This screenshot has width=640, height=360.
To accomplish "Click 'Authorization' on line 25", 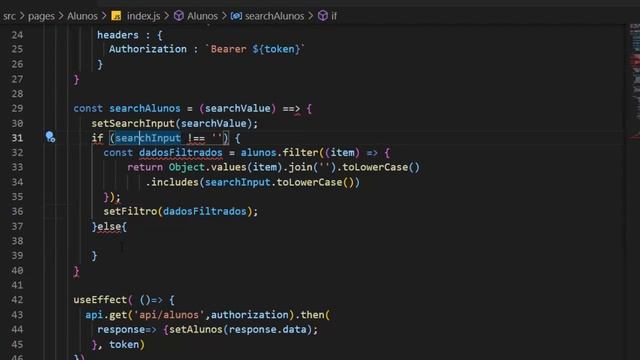I will click(148, 49).
